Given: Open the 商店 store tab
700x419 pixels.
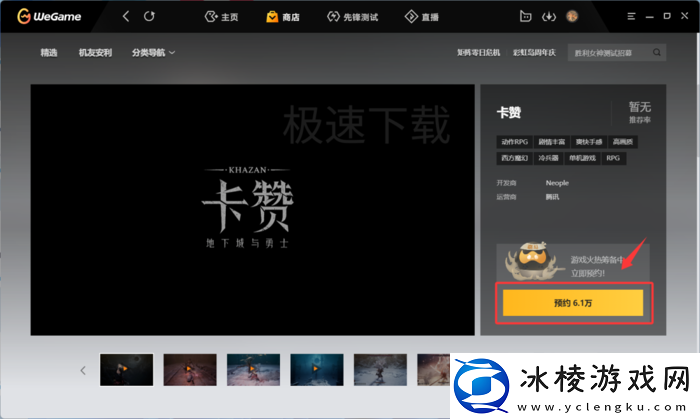Looking at the screenshot, I should coord(283,17).
